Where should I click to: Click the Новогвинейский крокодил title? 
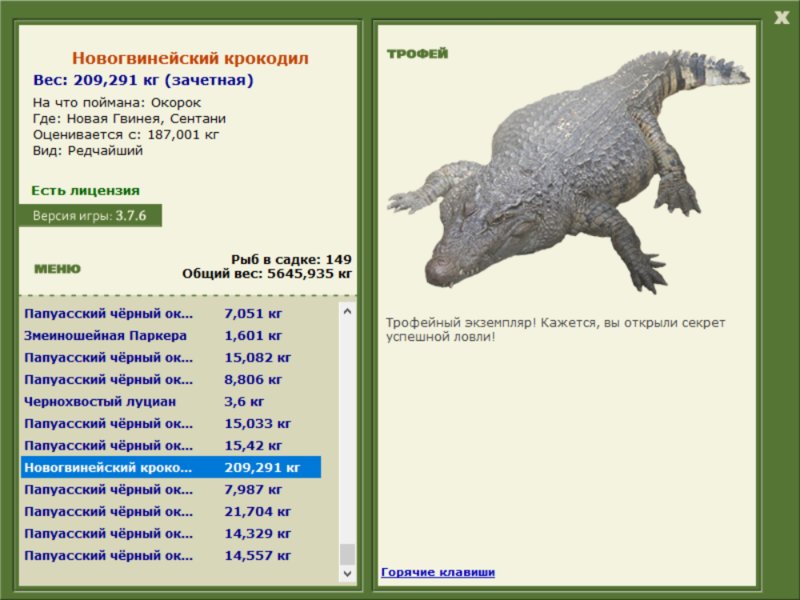pyautogui.click(x=190, y=58)
